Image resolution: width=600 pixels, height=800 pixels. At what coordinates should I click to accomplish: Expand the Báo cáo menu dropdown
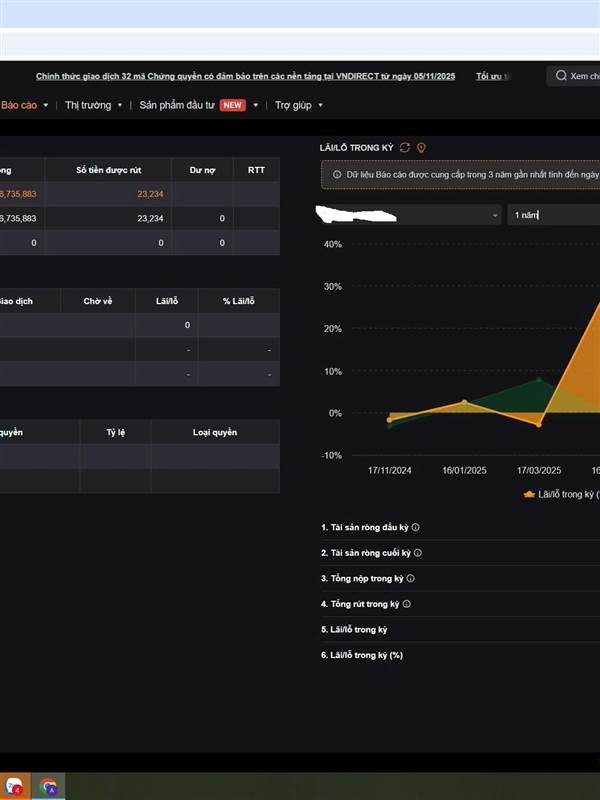(x=24, y=105)
